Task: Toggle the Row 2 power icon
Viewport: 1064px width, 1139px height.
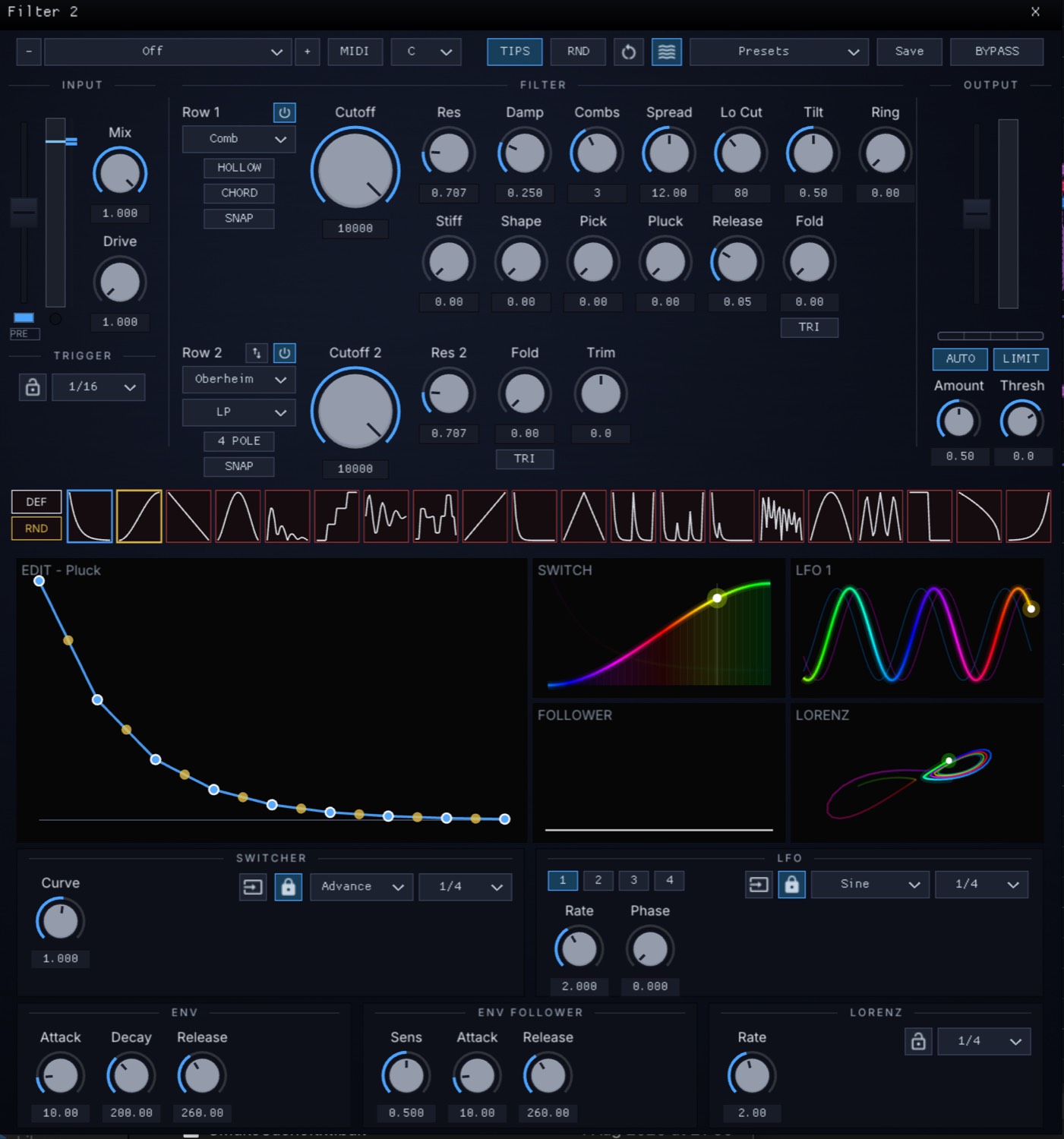Action: pos(284,353)
